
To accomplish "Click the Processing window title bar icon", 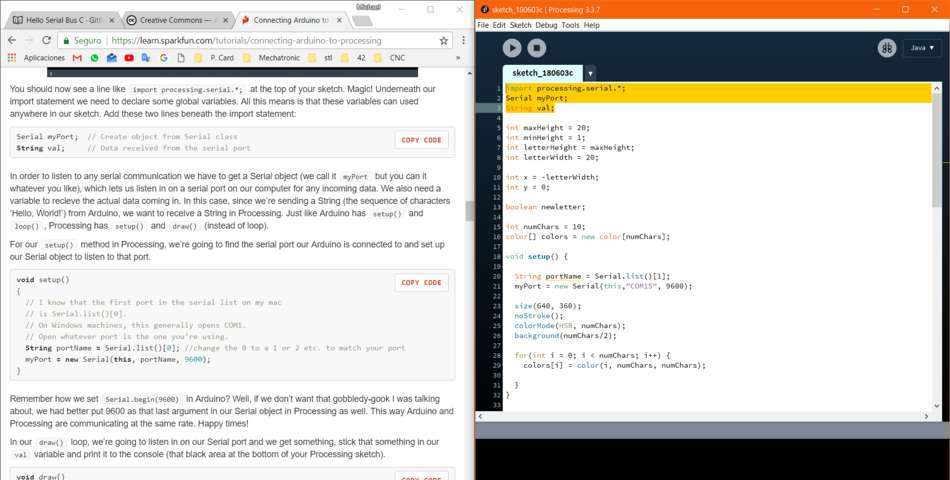I will tap(485, 9).
